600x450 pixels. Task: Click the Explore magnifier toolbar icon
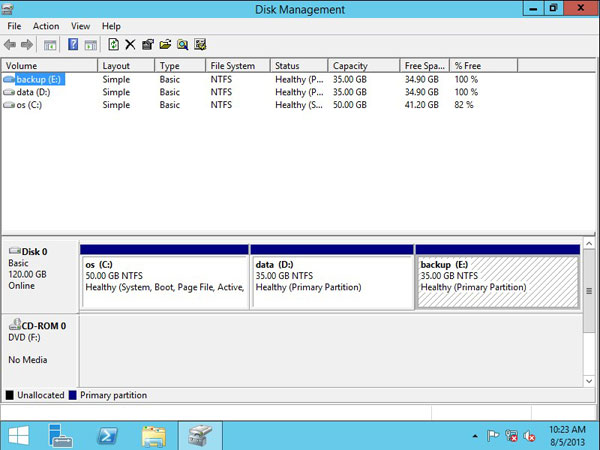[183, 45]
